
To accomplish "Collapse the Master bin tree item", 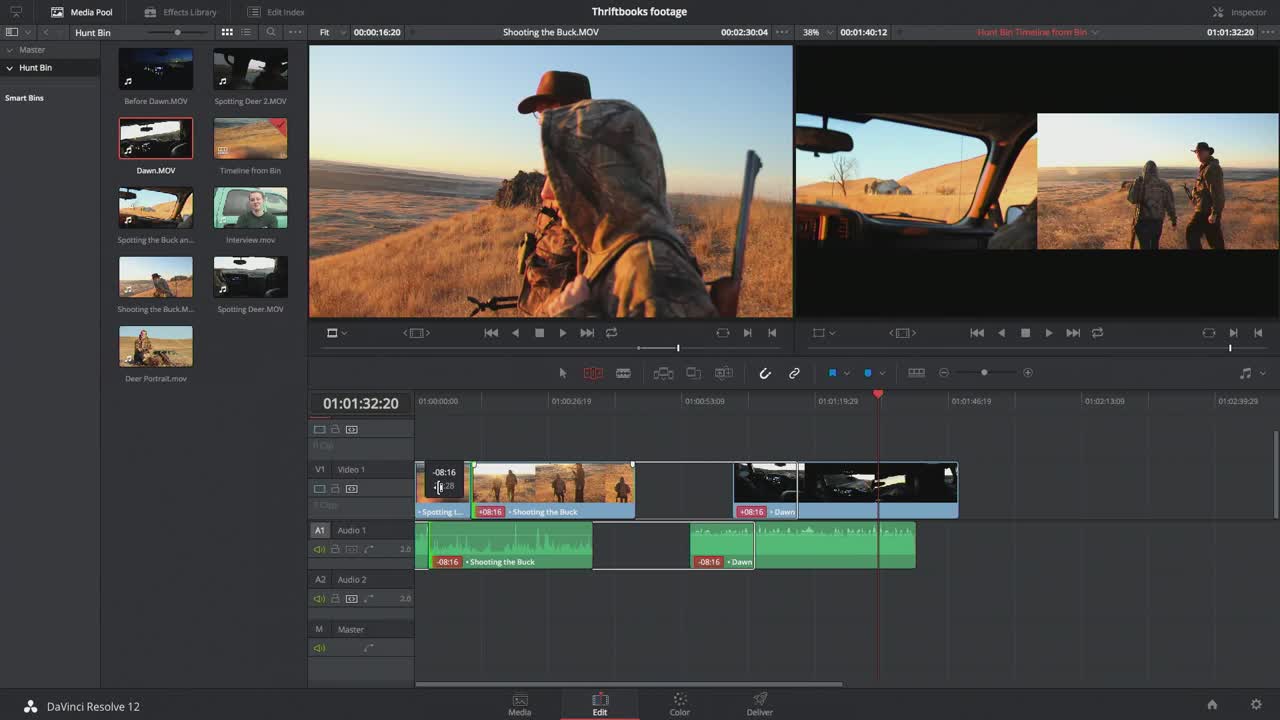I will click(x=9, y=50).
